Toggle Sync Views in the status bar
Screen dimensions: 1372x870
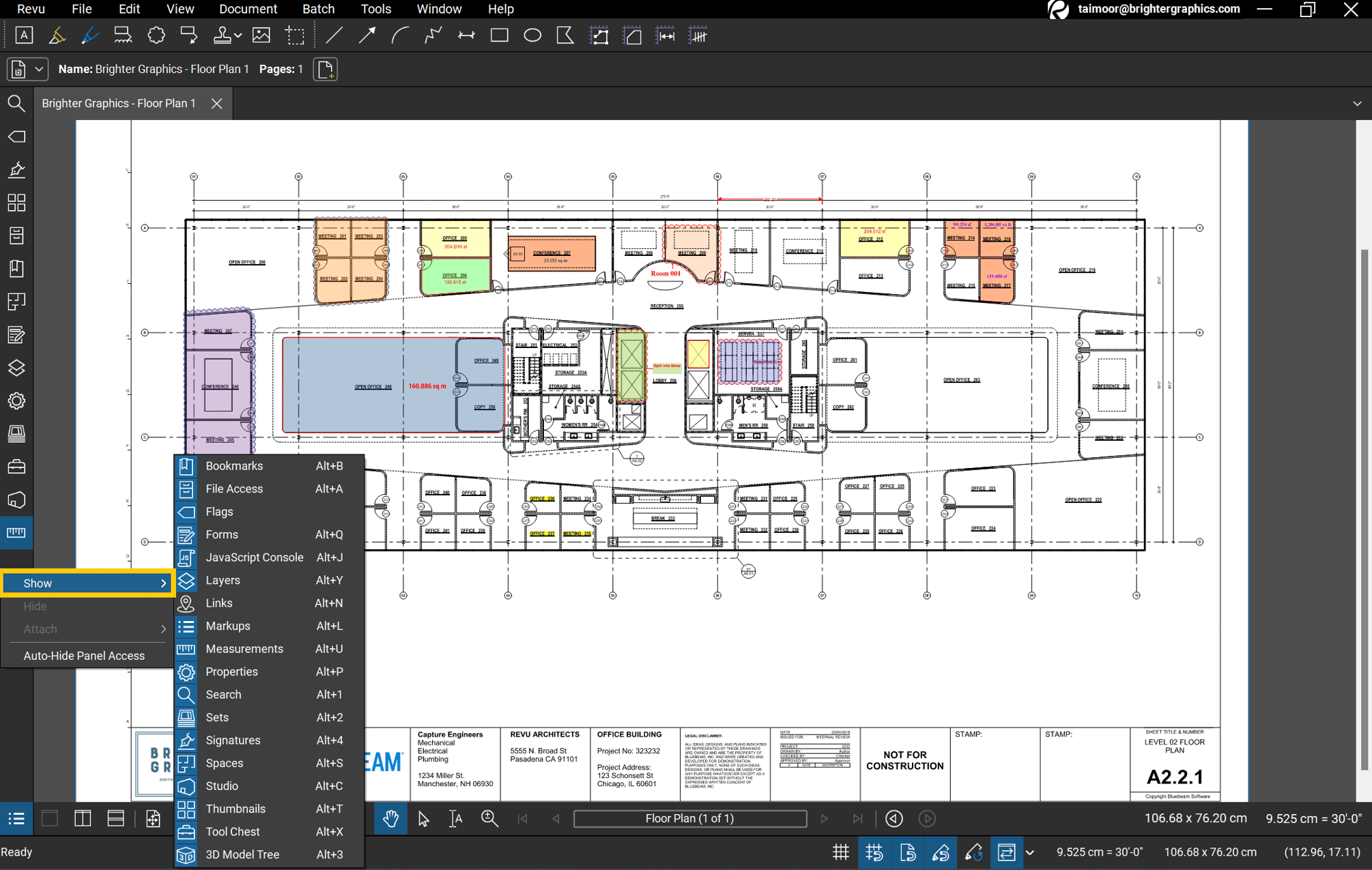tap(1007, 852)
